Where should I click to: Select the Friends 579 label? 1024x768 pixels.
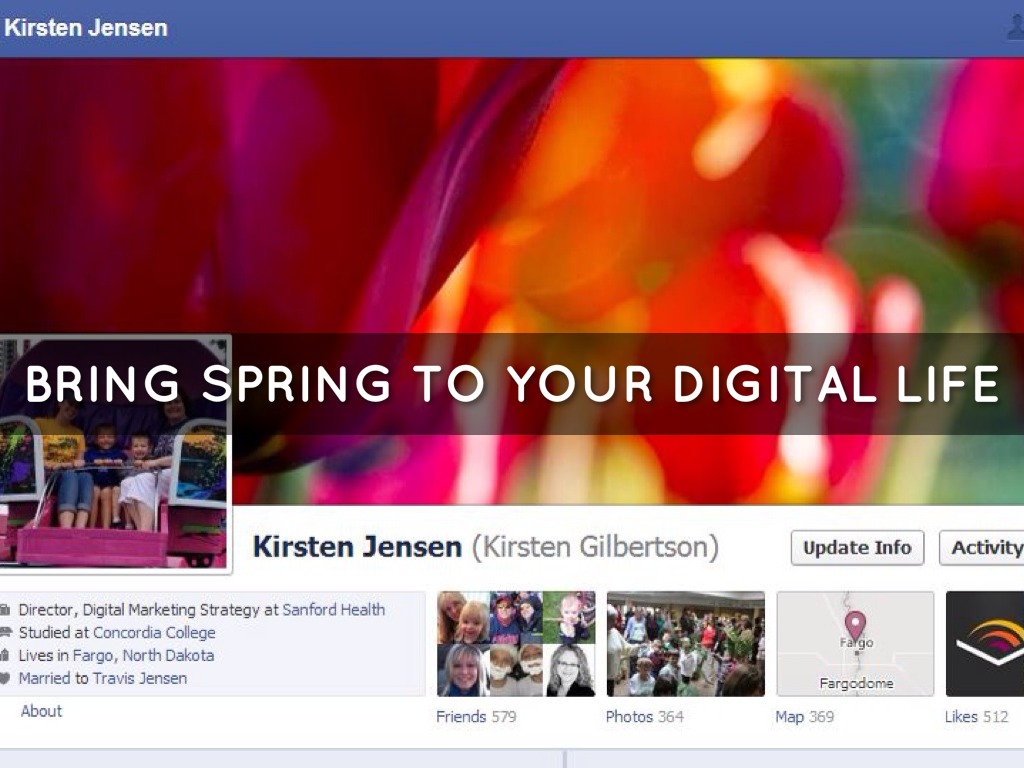point(476,717)
